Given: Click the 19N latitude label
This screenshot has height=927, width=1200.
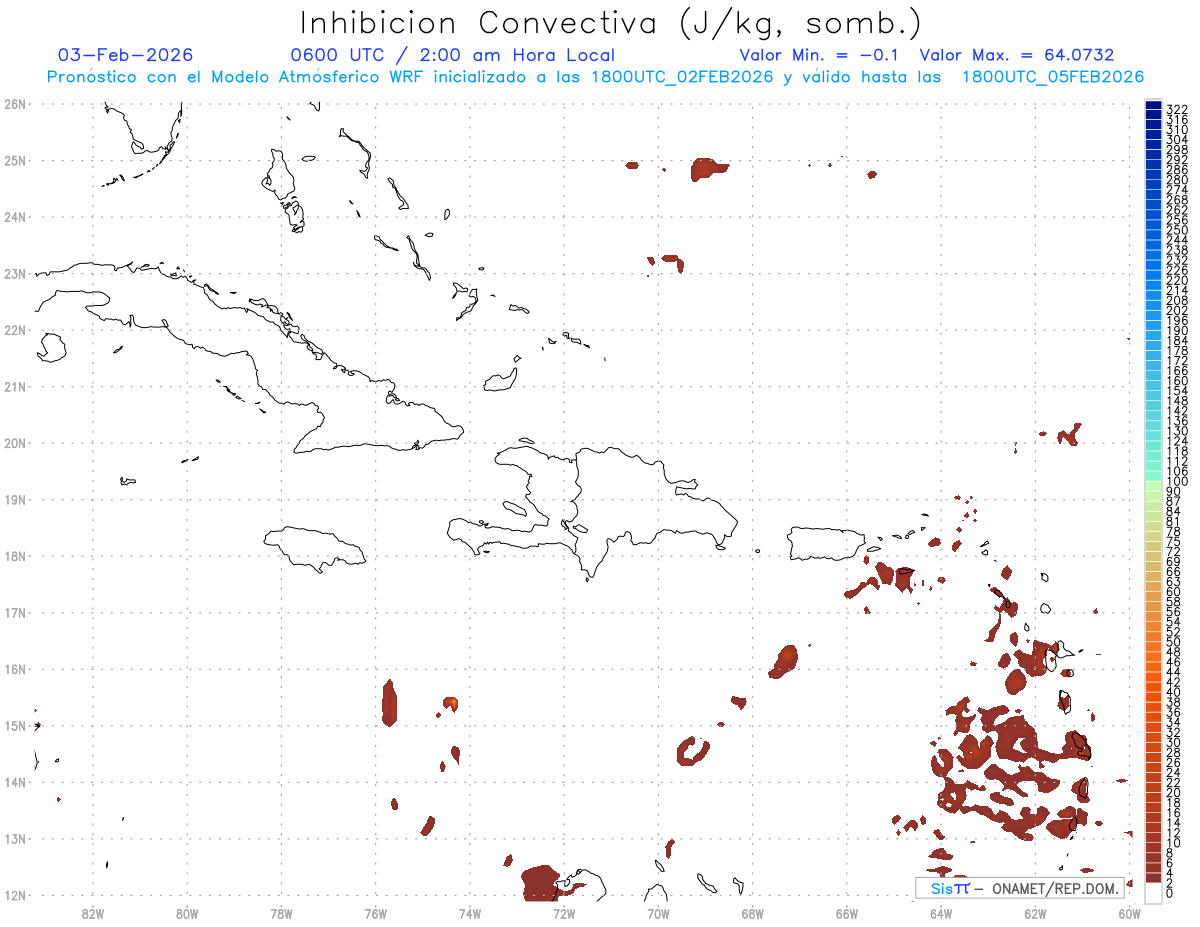Looking at the screenshot, I should (15, 499).
